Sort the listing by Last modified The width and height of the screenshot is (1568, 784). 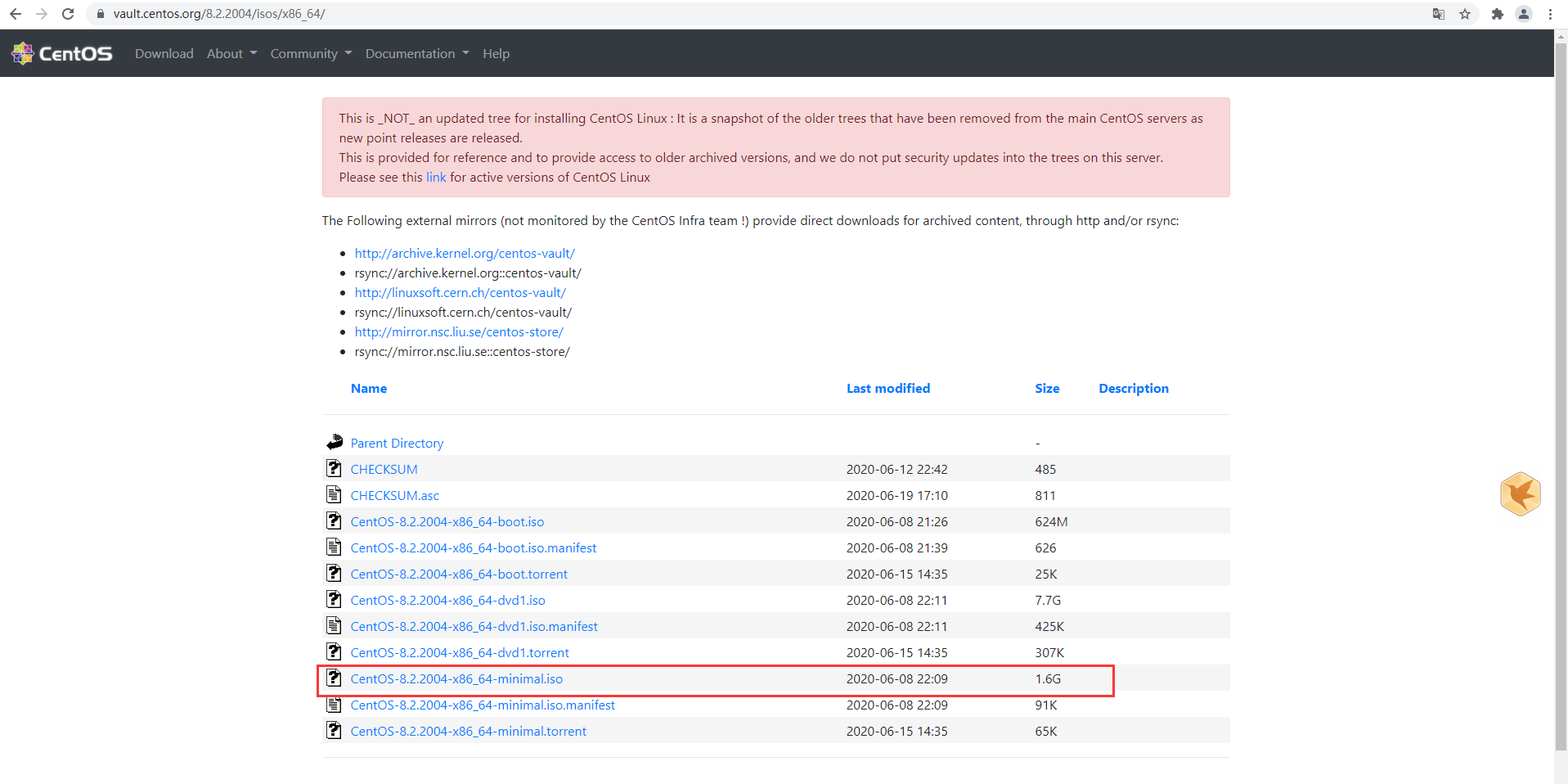coord(888,388)
